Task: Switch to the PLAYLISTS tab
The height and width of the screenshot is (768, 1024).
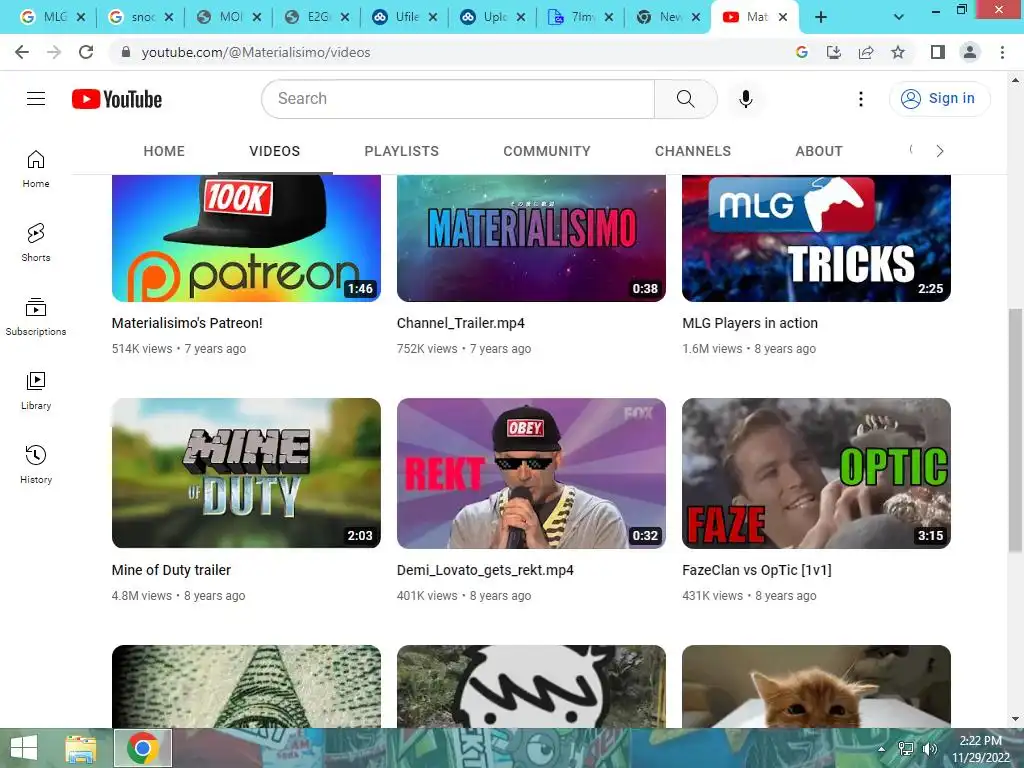Action: click(402, 151)
